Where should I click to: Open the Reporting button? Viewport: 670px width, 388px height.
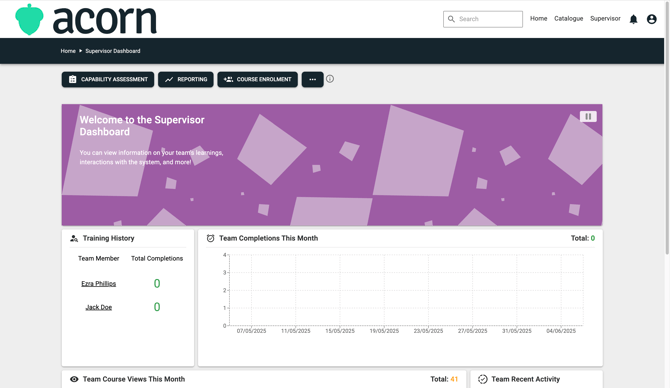click(x=185, y=79)
